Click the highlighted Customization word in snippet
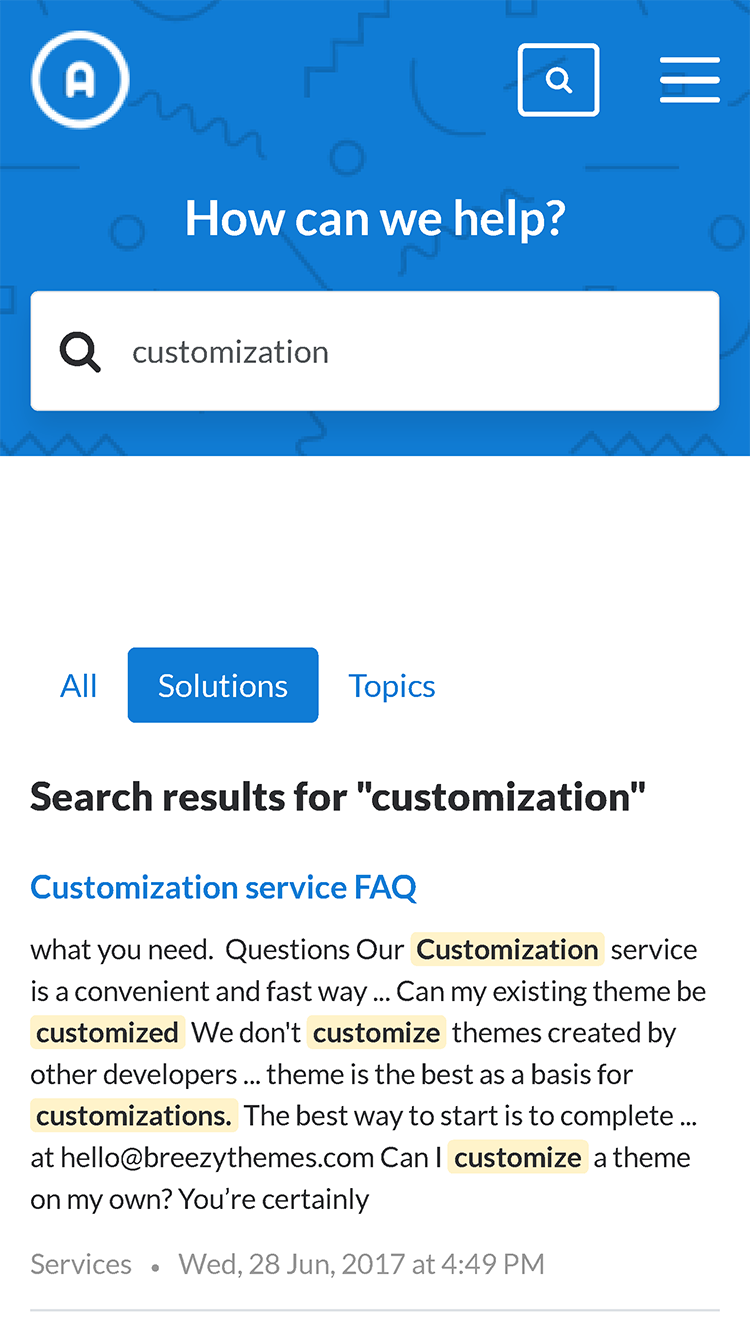 click(x=507, y=949)
